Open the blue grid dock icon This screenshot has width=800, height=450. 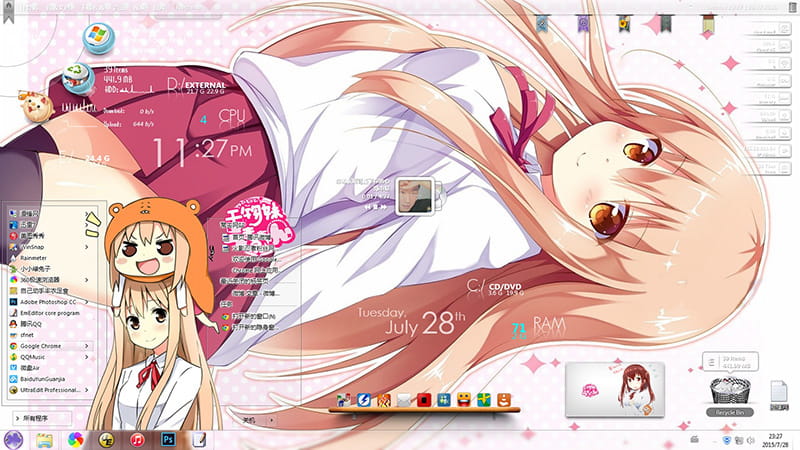(444, 400)
